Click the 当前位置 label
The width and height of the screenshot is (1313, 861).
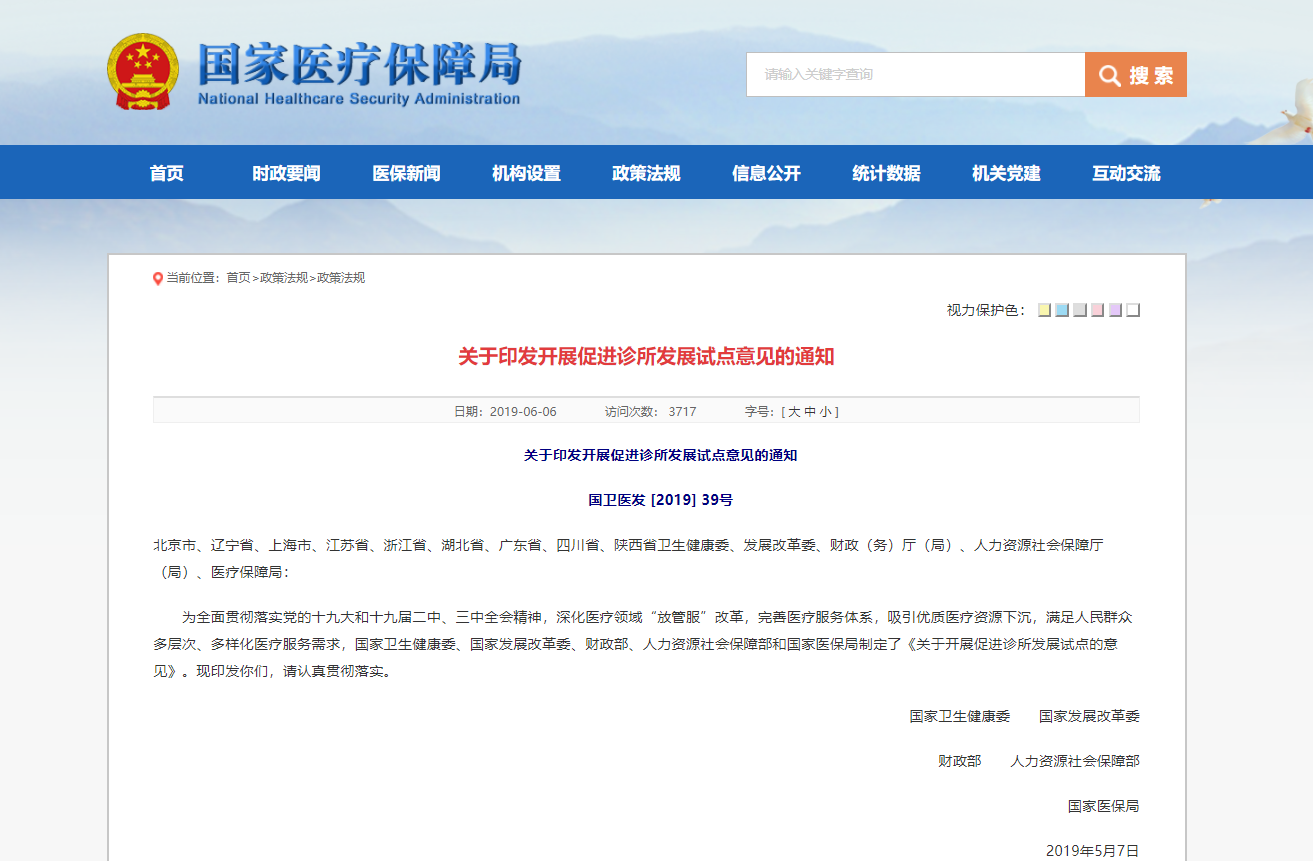(192, 278)
